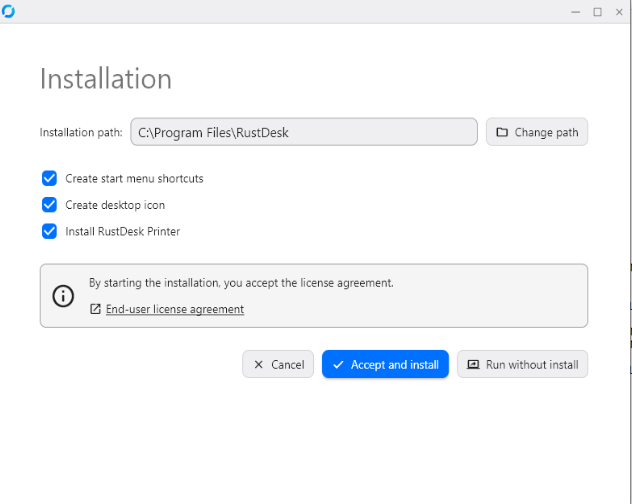
Task: Open the End-user license agreement link
Action: pos(175,309)
